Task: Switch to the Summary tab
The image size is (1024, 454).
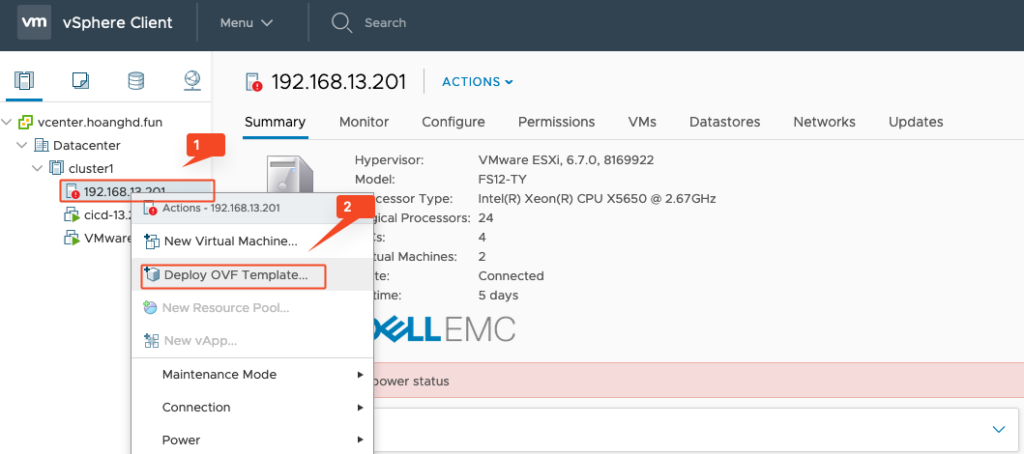Action: [x=275, y=122]
